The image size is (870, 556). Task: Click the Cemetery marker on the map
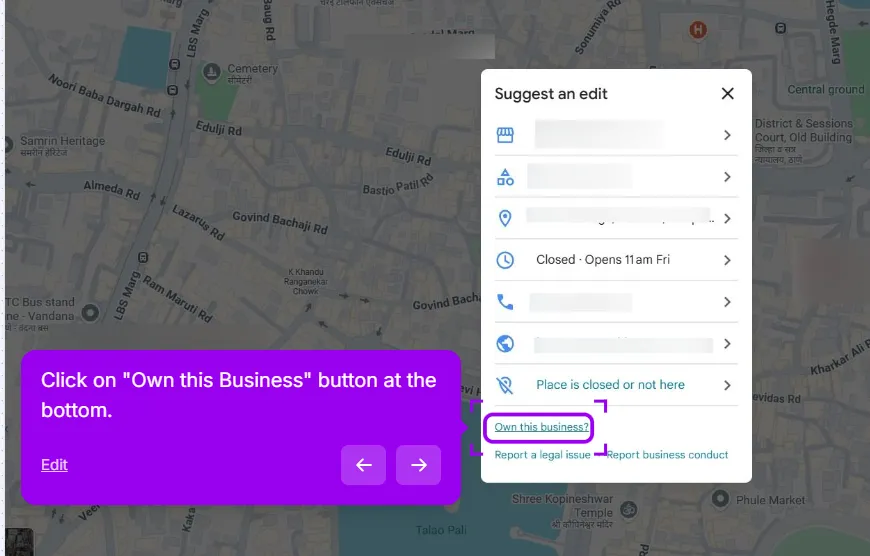(211, 72)
